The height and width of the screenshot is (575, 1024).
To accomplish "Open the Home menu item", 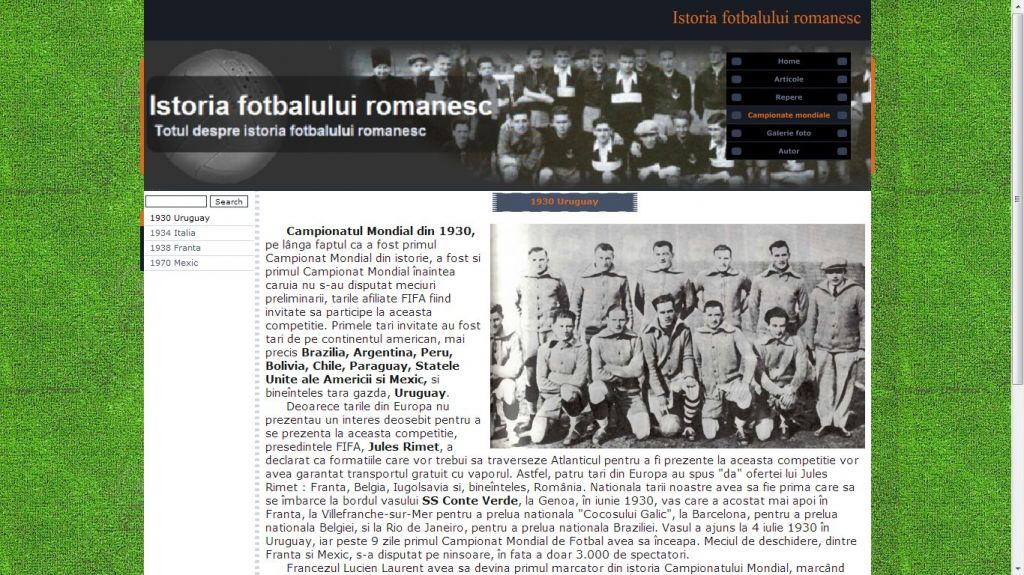I will 788,61.
